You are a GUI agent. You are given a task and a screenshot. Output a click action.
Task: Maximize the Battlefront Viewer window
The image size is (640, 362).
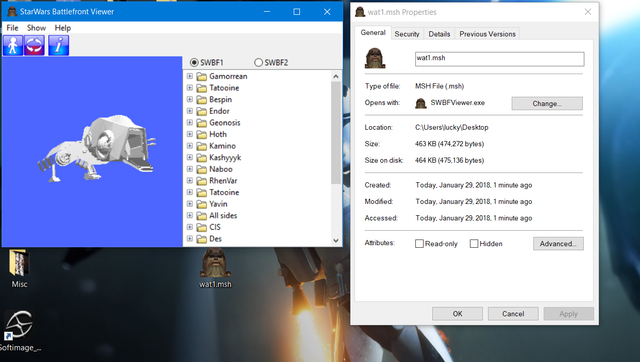tap(297, 11)
